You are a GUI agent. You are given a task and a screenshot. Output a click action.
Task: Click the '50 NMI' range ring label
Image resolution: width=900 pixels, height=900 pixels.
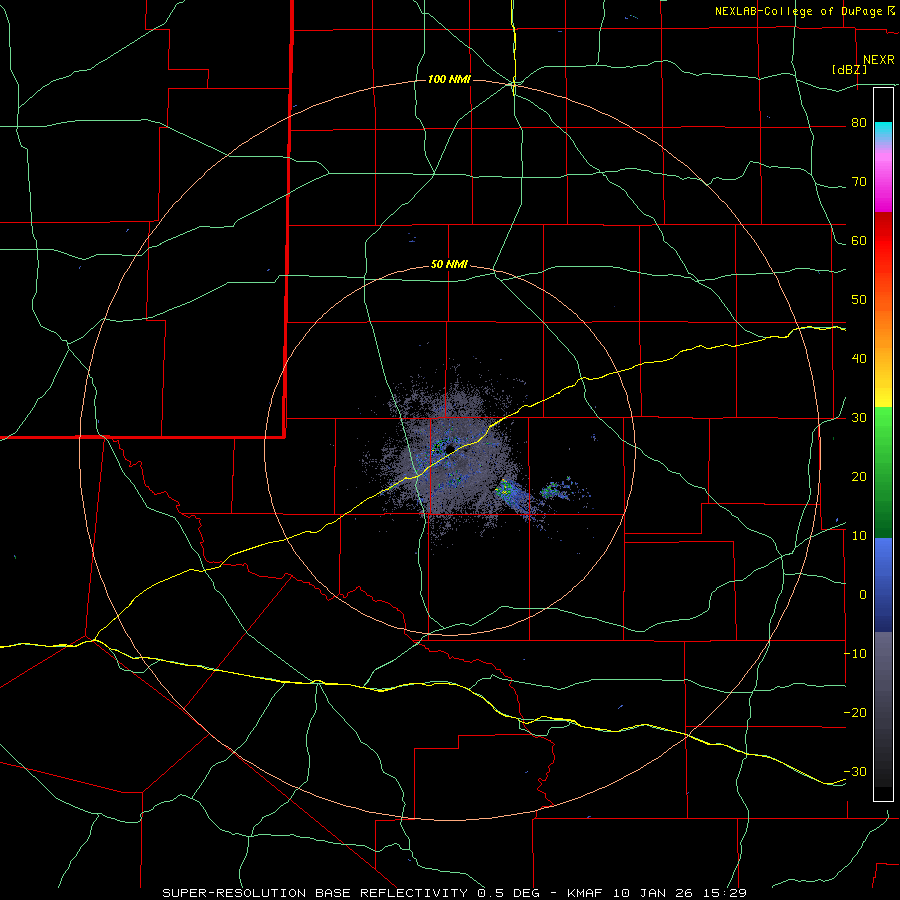click(449, 265)
